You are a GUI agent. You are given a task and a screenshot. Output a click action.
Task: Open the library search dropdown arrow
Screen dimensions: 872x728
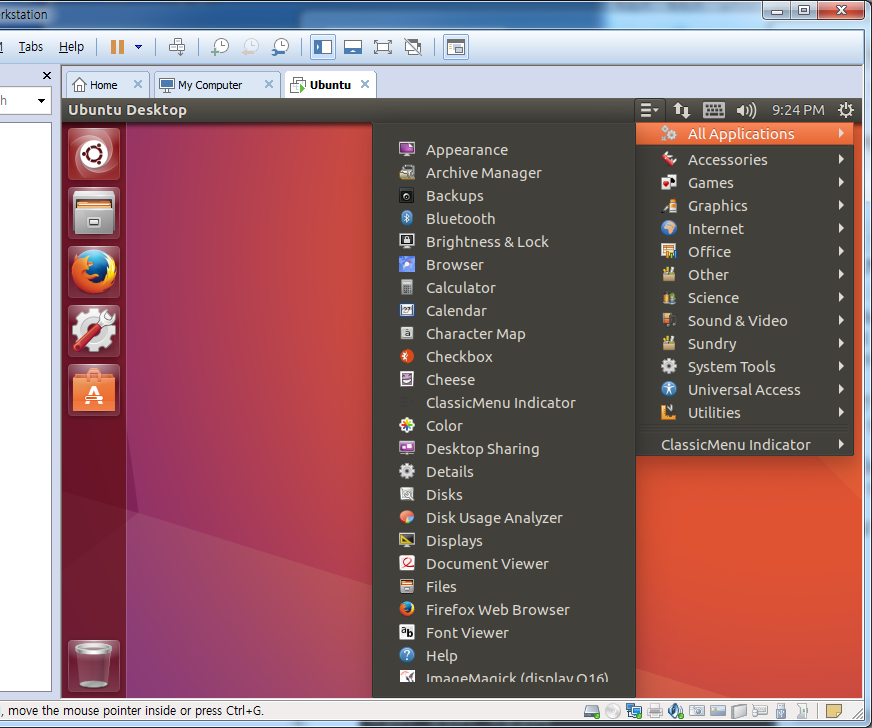coord(41,101)
